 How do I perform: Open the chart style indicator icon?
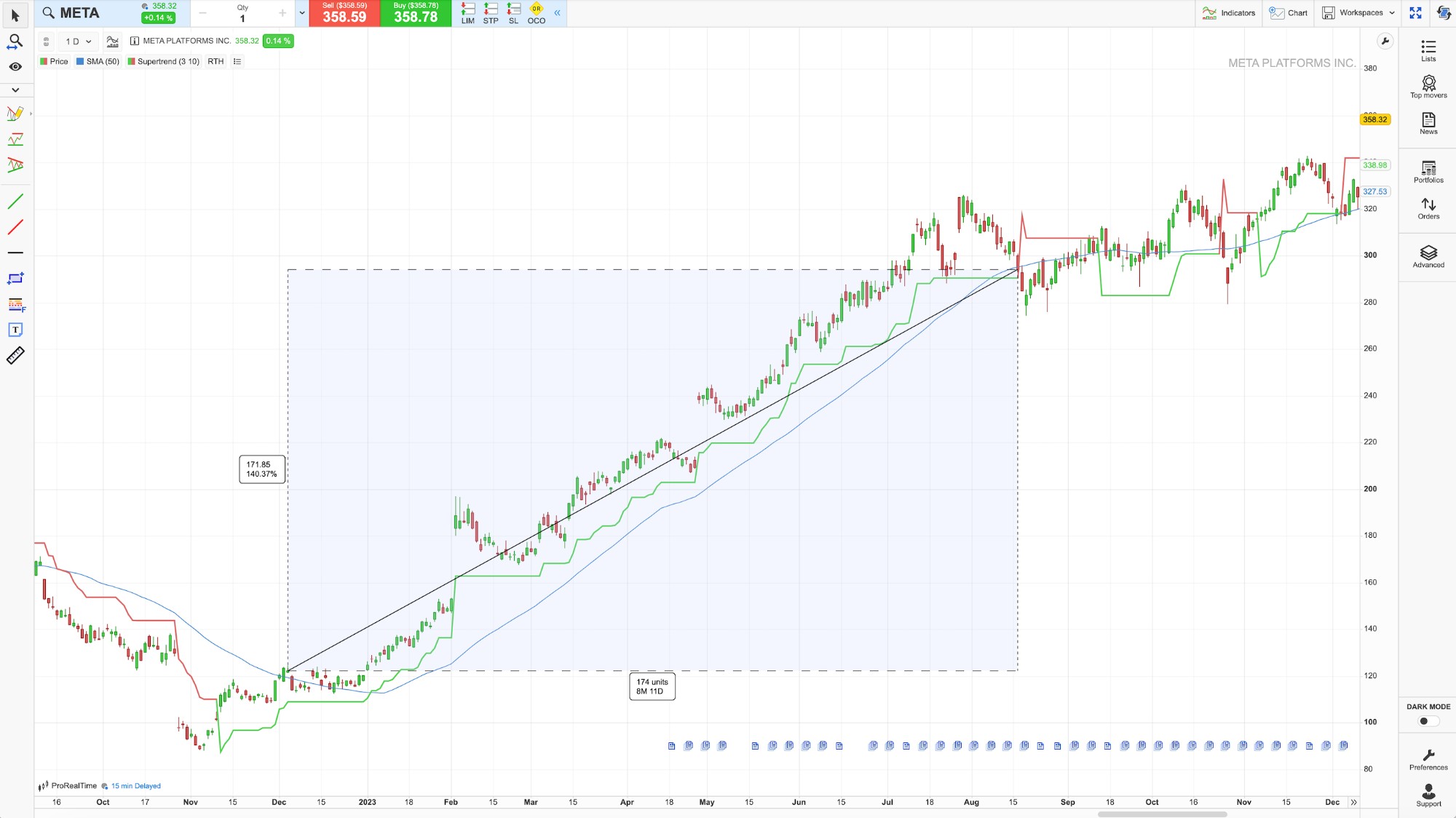[x=113, y=41]
